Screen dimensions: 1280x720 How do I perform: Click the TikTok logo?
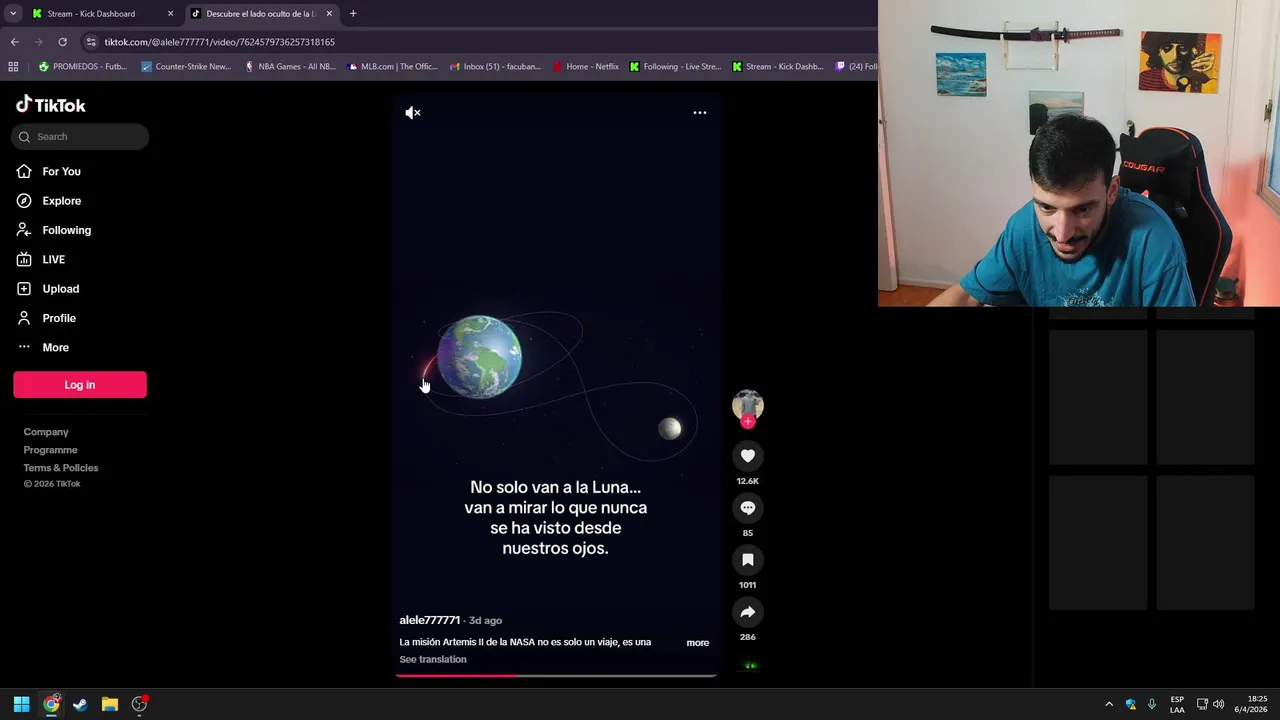[51, 105]
